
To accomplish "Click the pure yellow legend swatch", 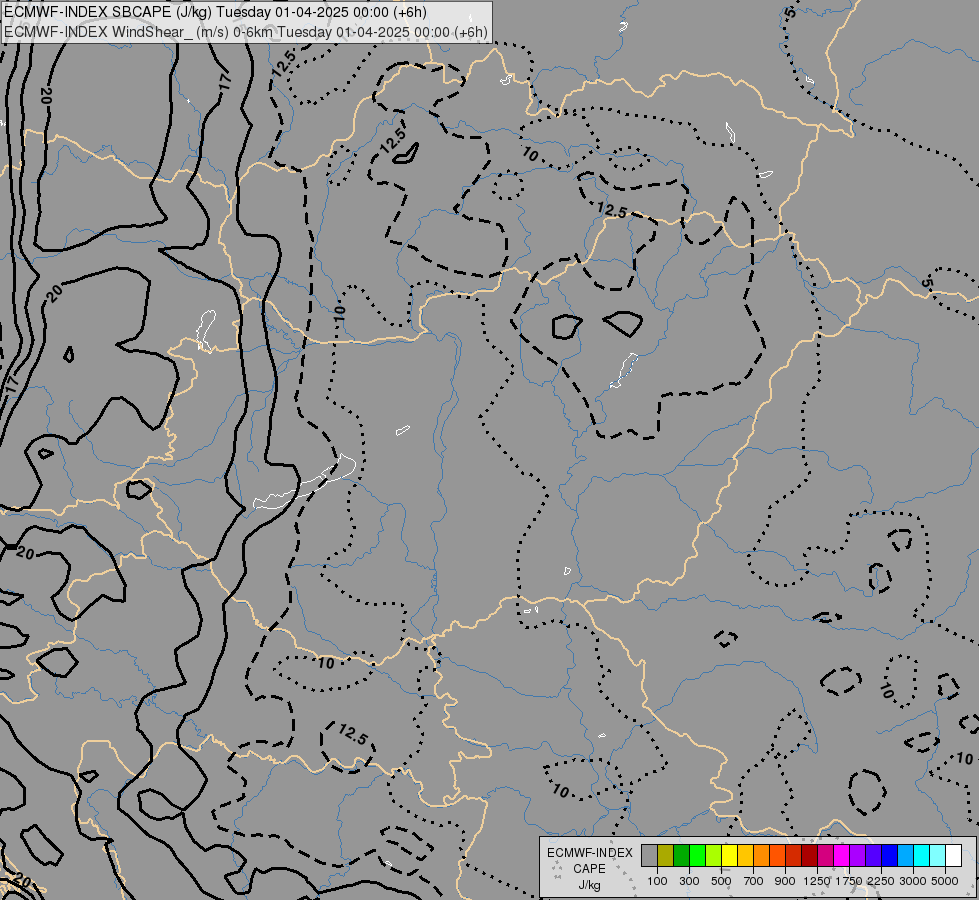I will (x=729, y=855).
